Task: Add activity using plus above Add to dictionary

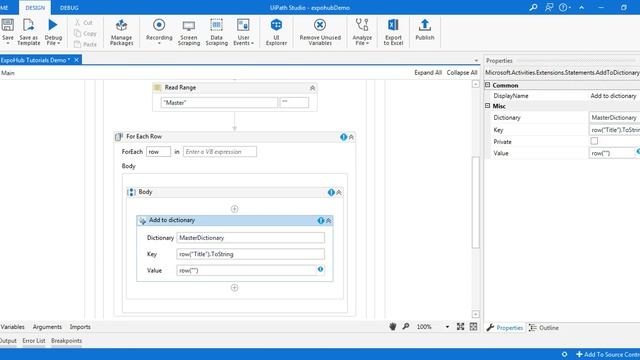Action: point(234,209)
